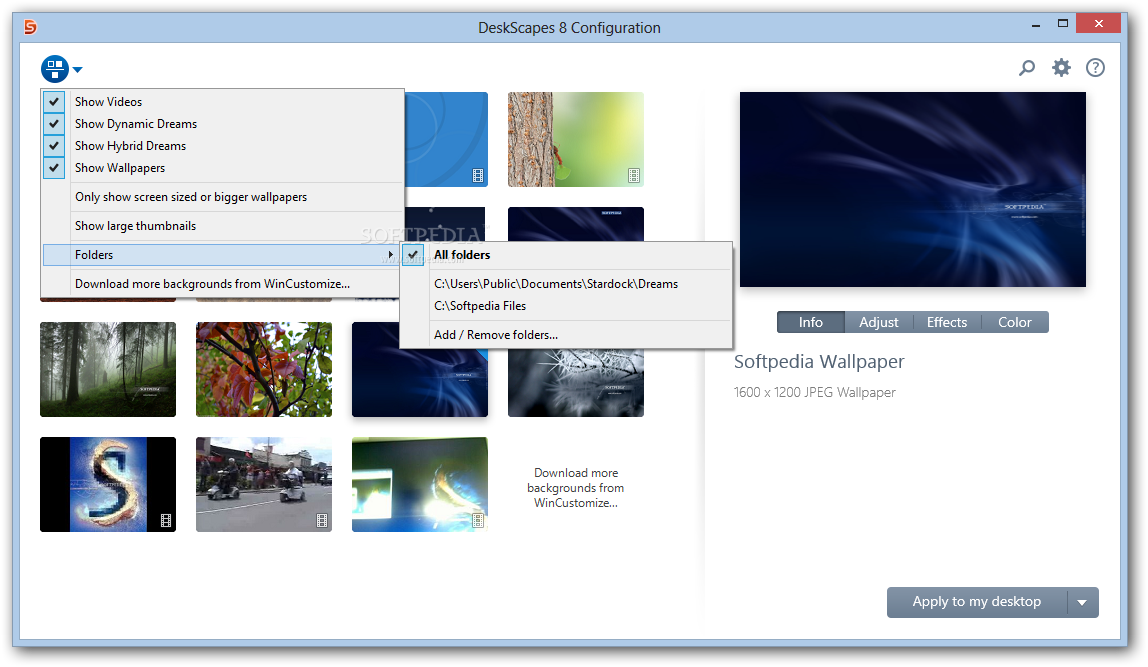Select the autumn leaves thumbnail
The width and height of the screenshot is (1148, 667).
pyautogui.click(x=264, y=369)
